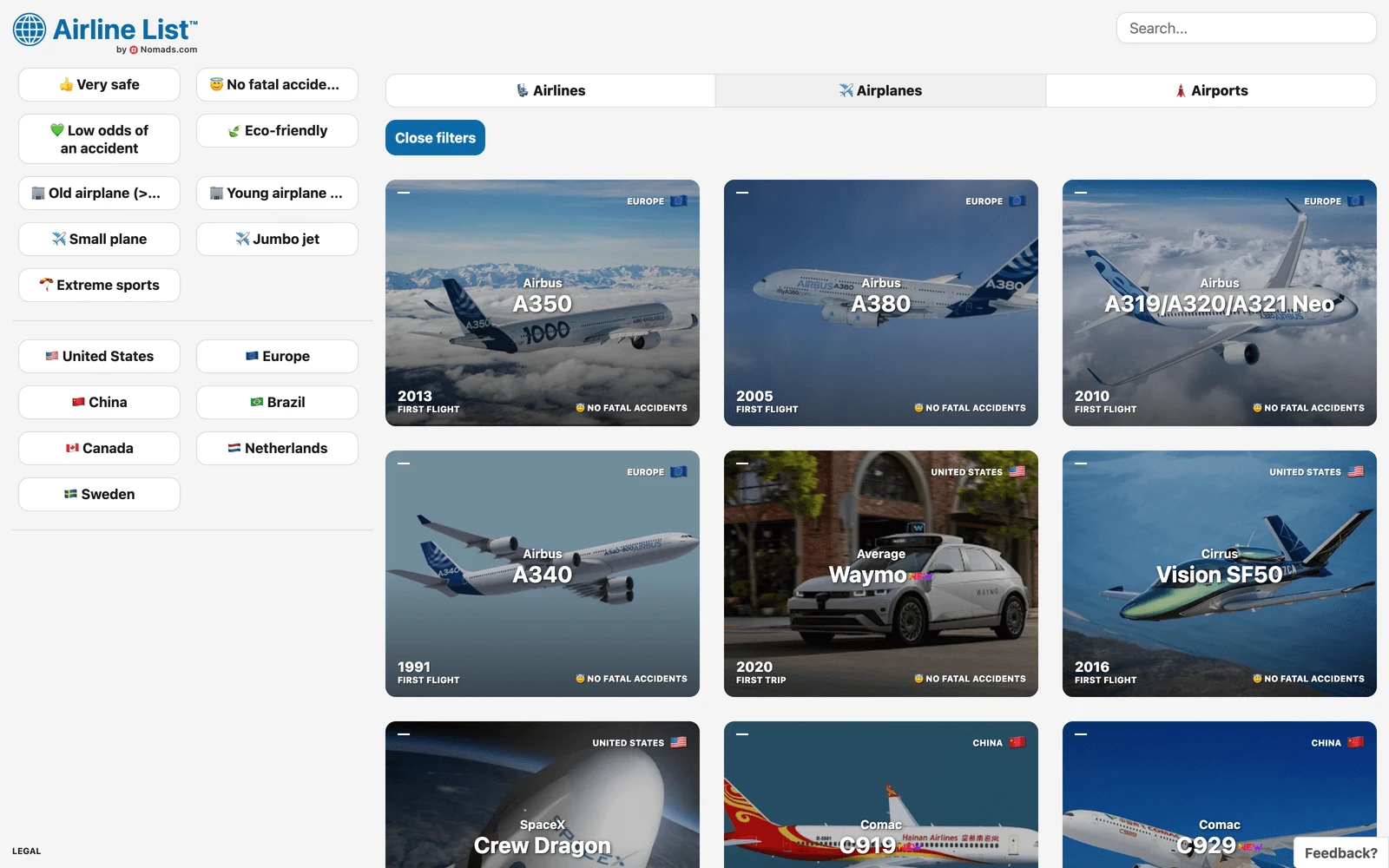Open the Airbus A340 card
This screenshot has width=1389, height=868.
(x=543, y=574)
